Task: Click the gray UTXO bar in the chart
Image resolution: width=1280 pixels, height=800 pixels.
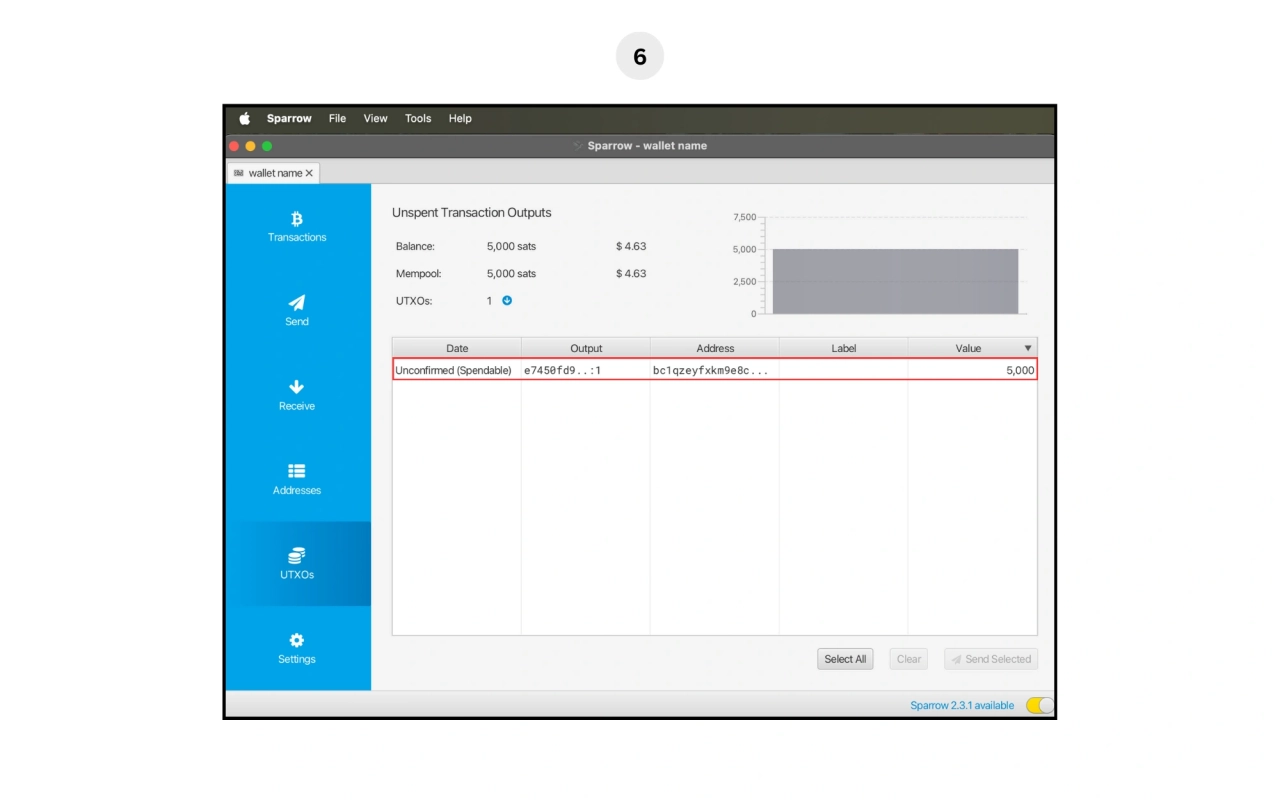Action: 895,281
